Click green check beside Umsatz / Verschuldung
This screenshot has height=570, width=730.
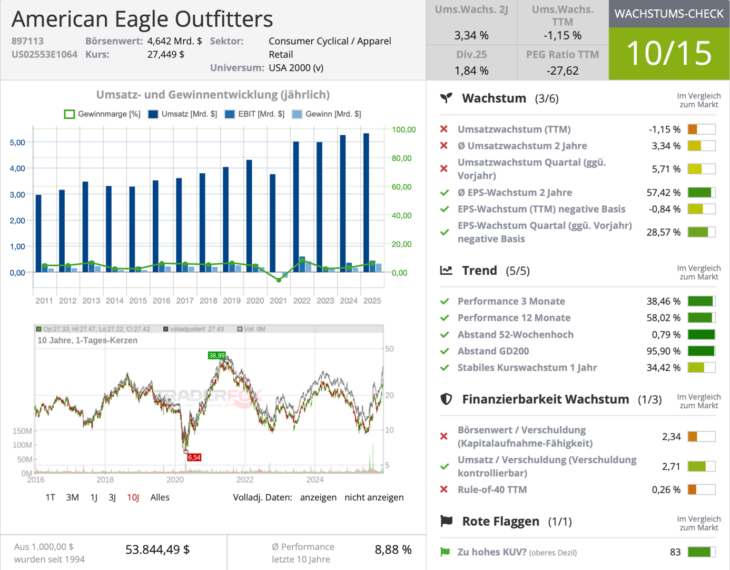445,466
